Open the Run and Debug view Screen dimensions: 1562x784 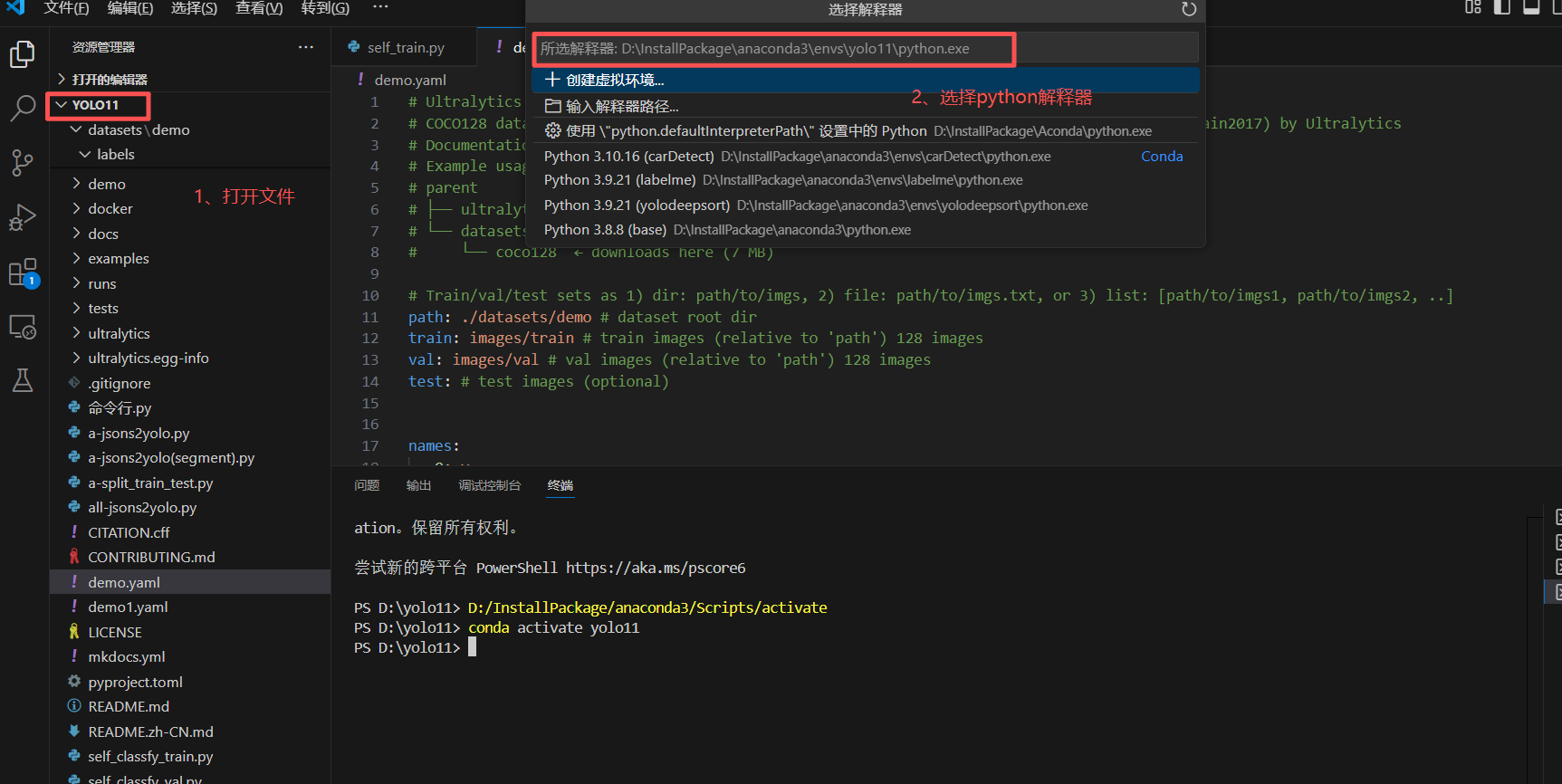click(23, 217)
